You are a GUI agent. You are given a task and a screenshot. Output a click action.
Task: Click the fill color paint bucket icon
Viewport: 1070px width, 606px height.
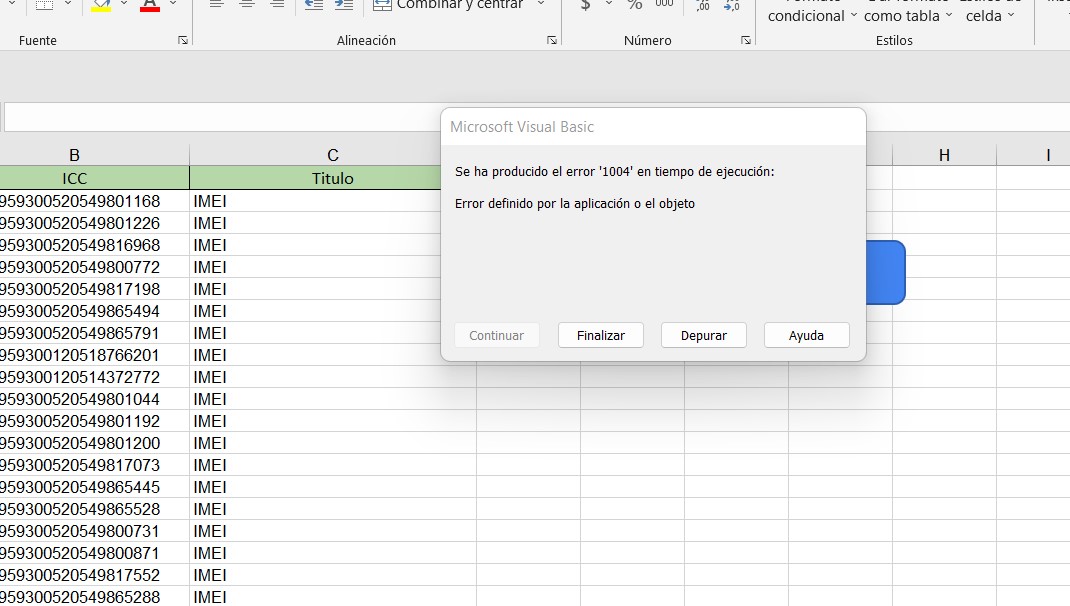click(x=101, y=5)
